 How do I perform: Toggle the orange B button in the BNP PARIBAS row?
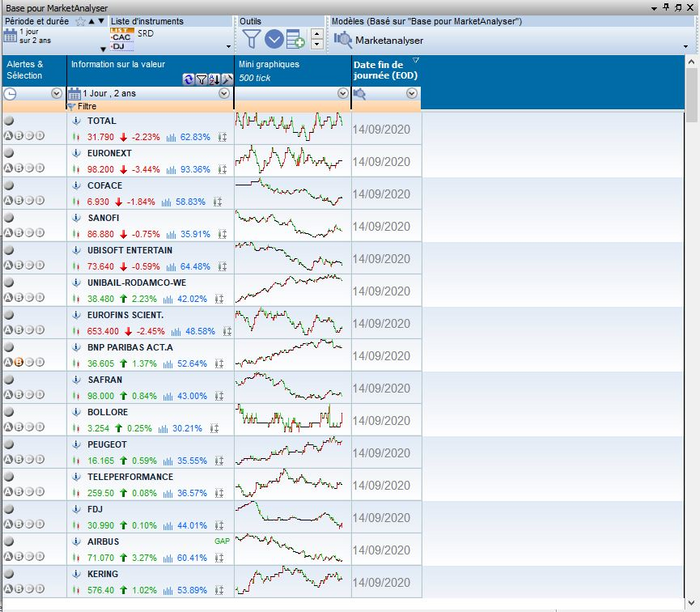(19, 362)
